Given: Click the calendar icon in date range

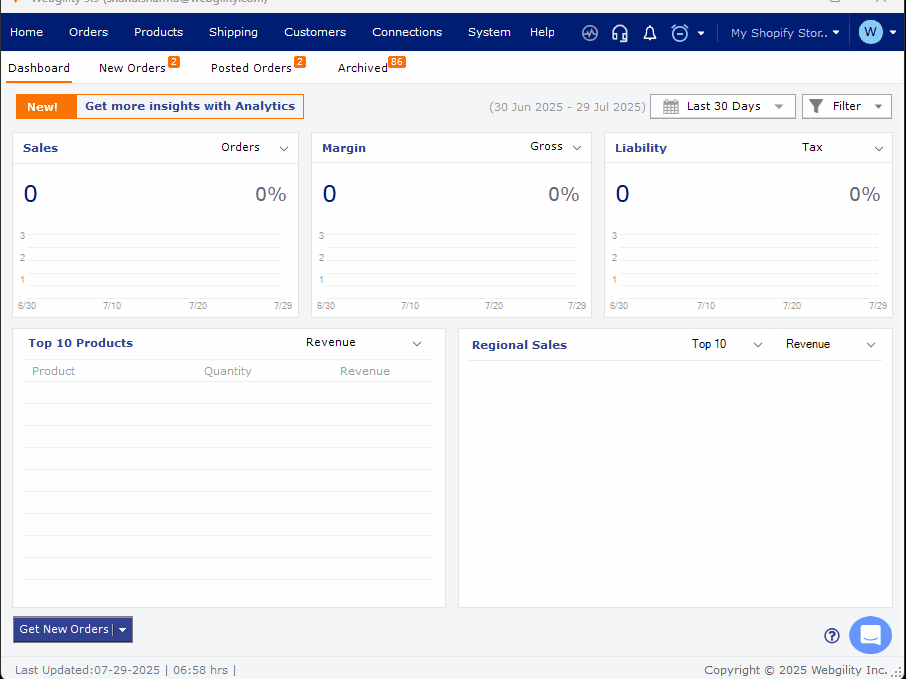Looking at the screenshot, I should click(x=671, y=107).
